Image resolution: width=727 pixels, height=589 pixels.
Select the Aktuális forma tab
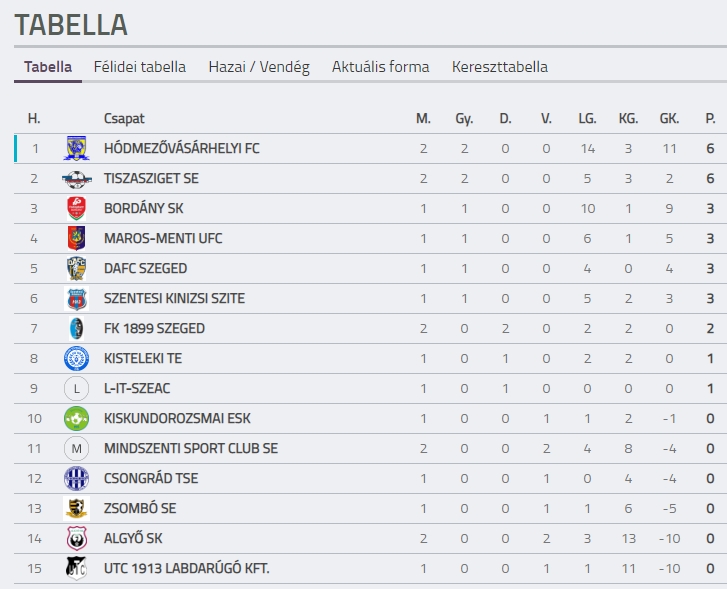click(x=381, y=67)
